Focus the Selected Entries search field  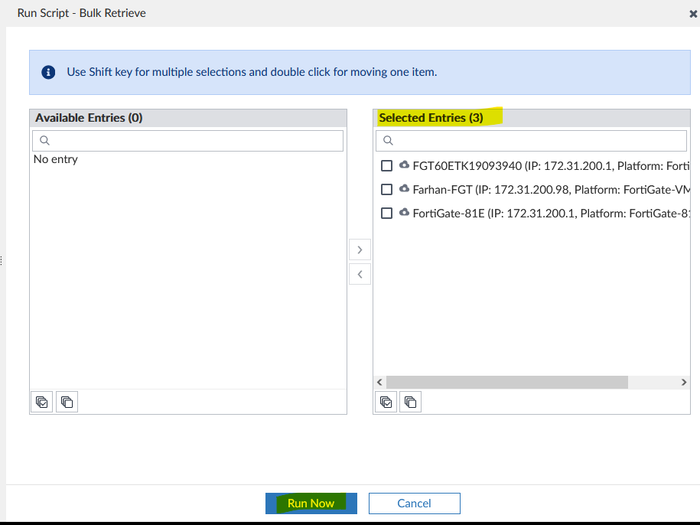[531, 141]
